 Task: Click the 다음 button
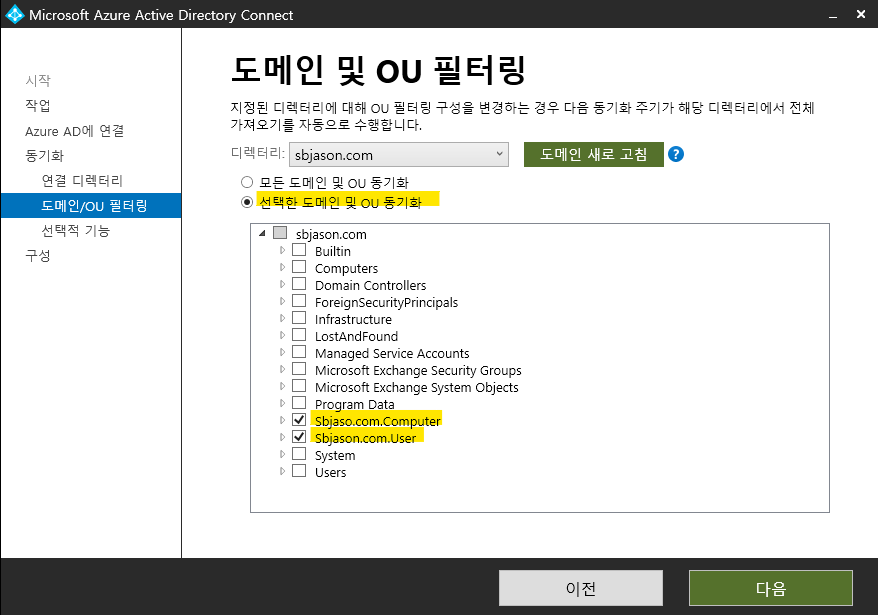tap(770, 588)
